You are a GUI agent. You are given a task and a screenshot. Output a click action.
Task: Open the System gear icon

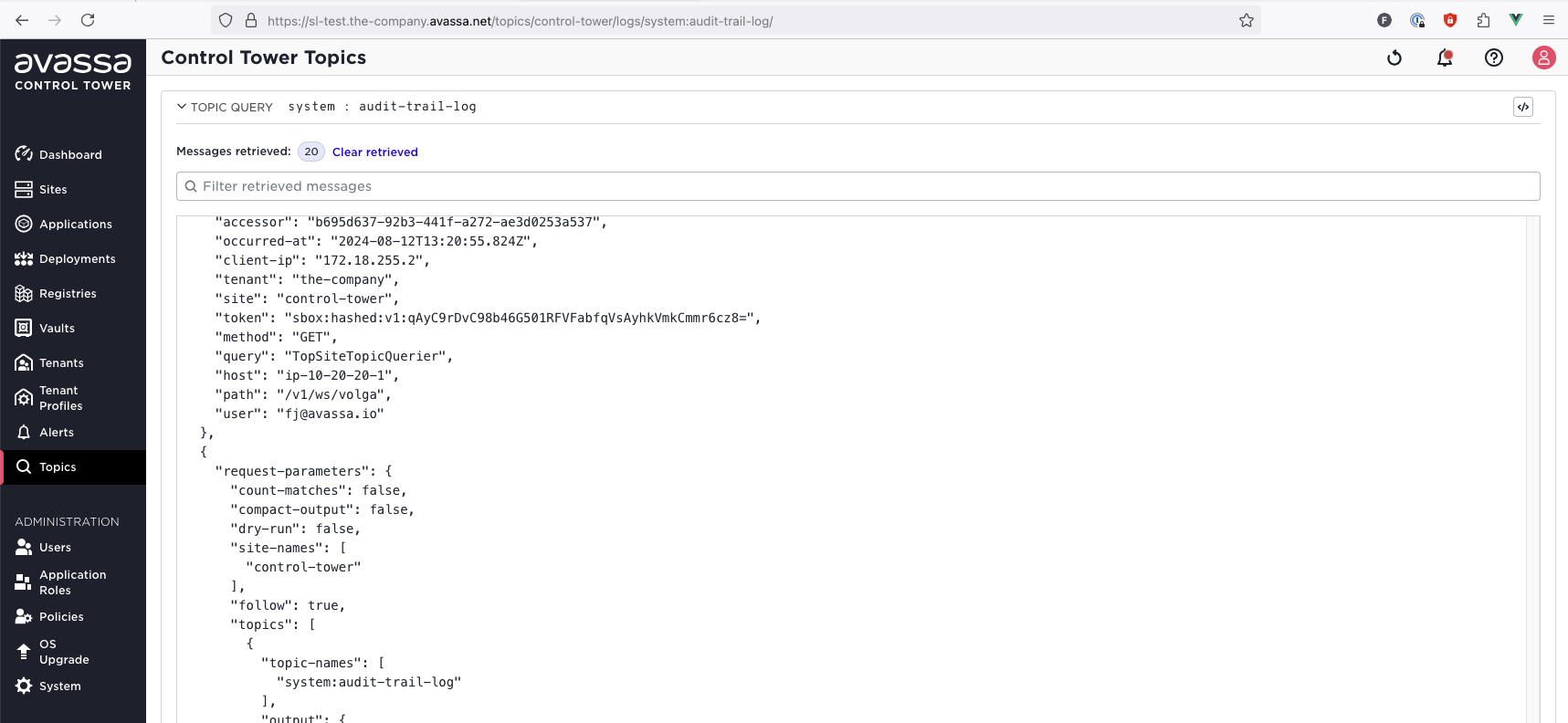click(24, 686)
